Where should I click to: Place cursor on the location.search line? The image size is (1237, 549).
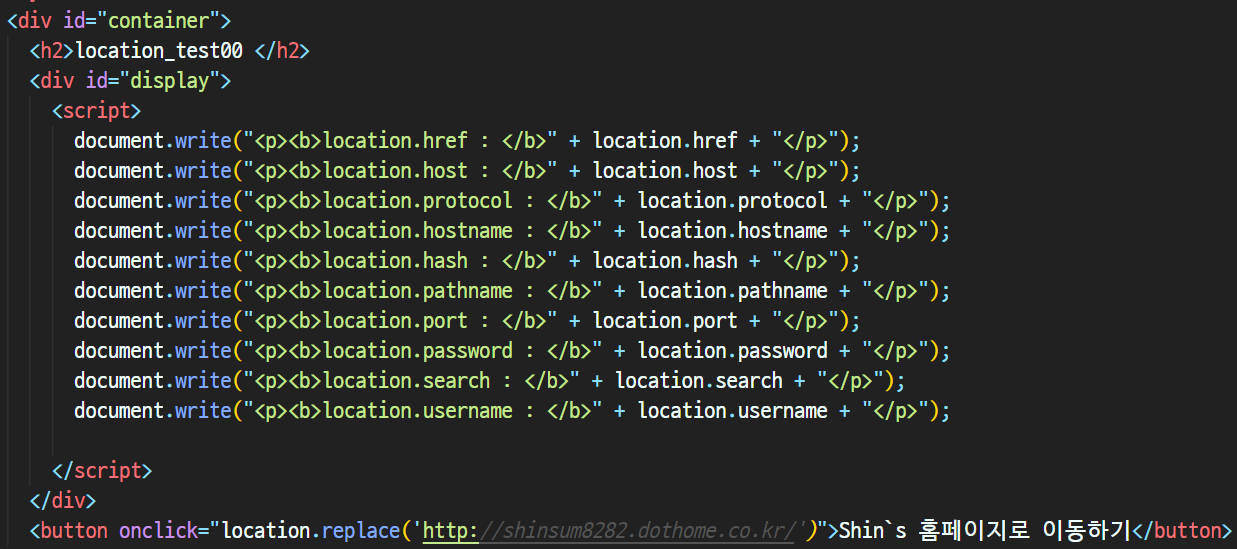click(x=490, y=380)
